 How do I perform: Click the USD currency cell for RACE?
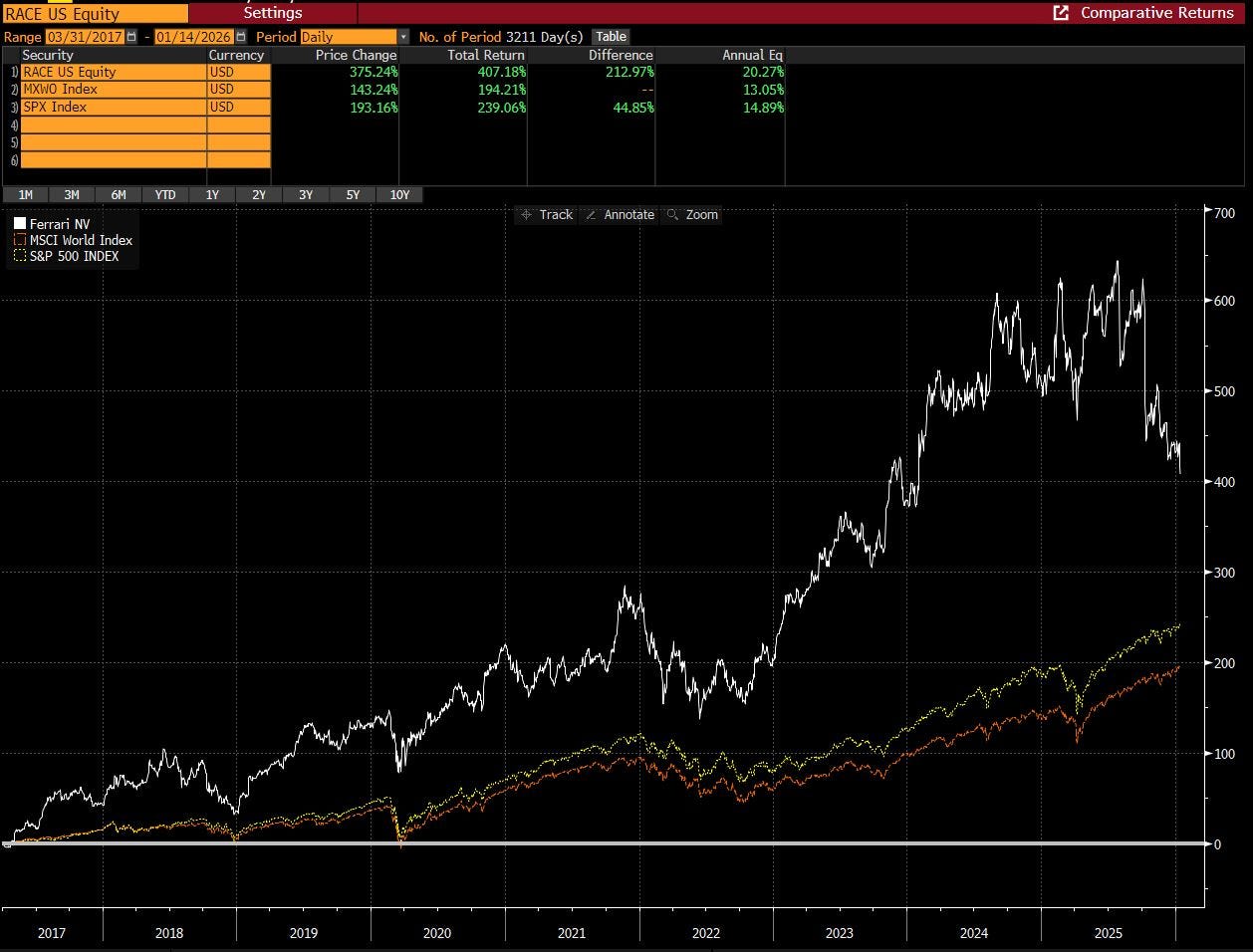point(238,72)
